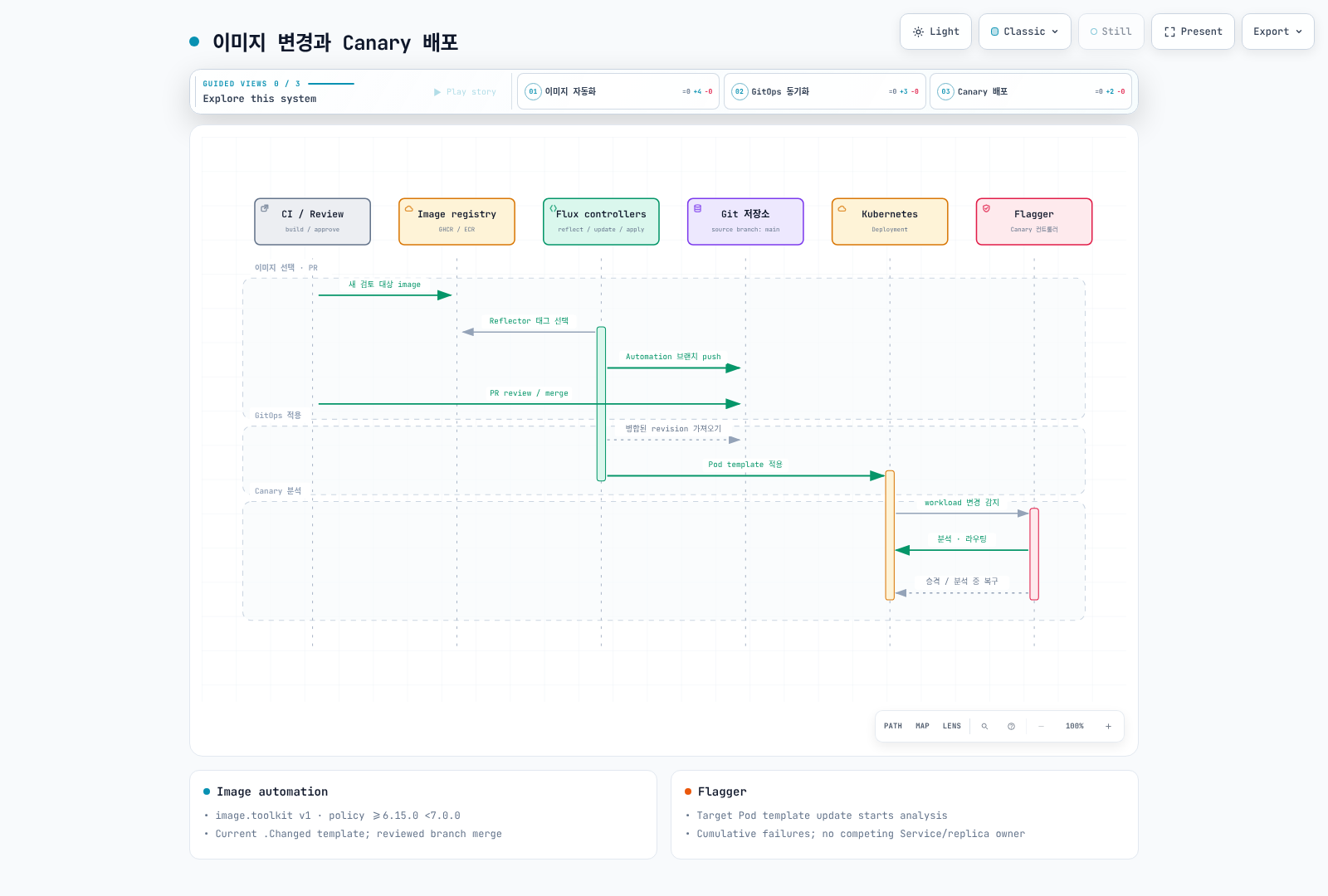
Task: Click the Flagger card heading below diagram
Action: (x=722, y=791)
